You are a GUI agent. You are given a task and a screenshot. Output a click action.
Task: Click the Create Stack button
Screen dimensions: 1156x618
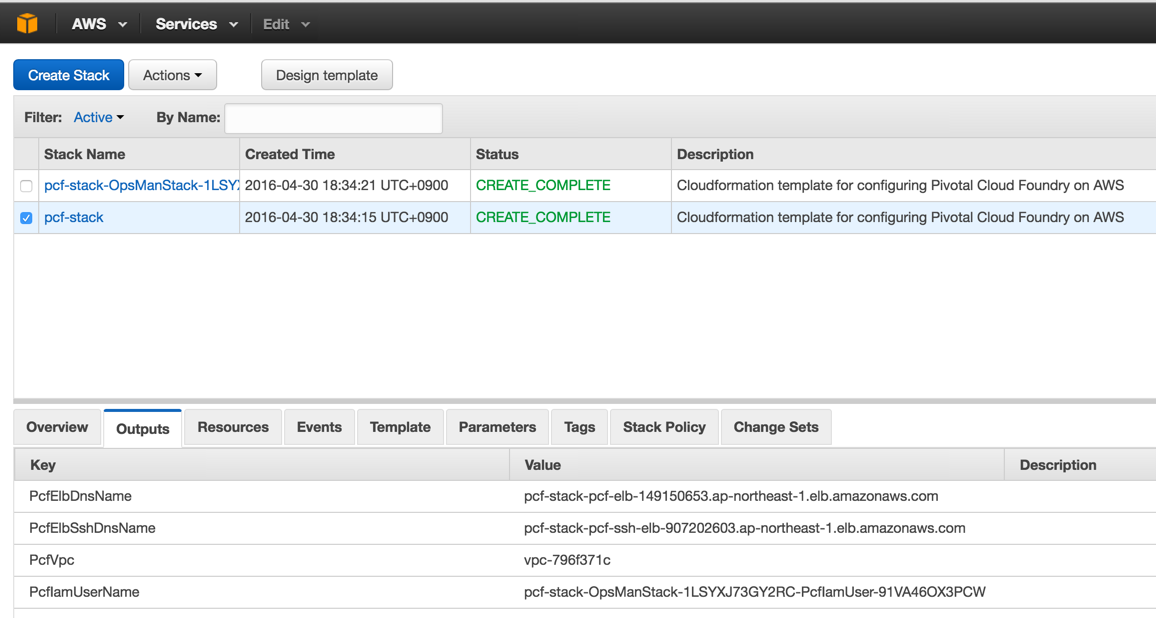pyautogui.click(x=69, y=75)
